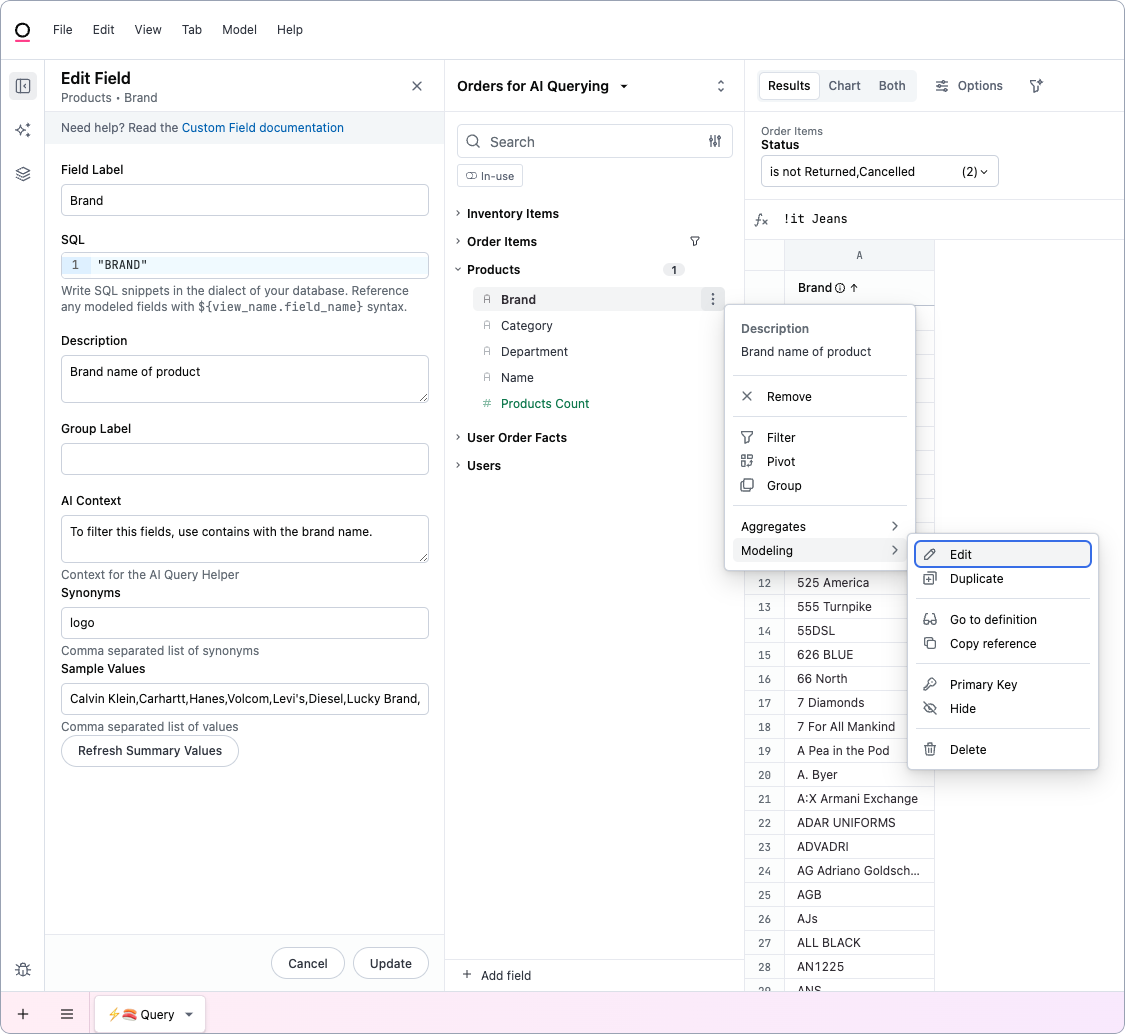Click the filter icon beside Order Items
The height and width of the screenshot is (1034, 1125).
695,241
